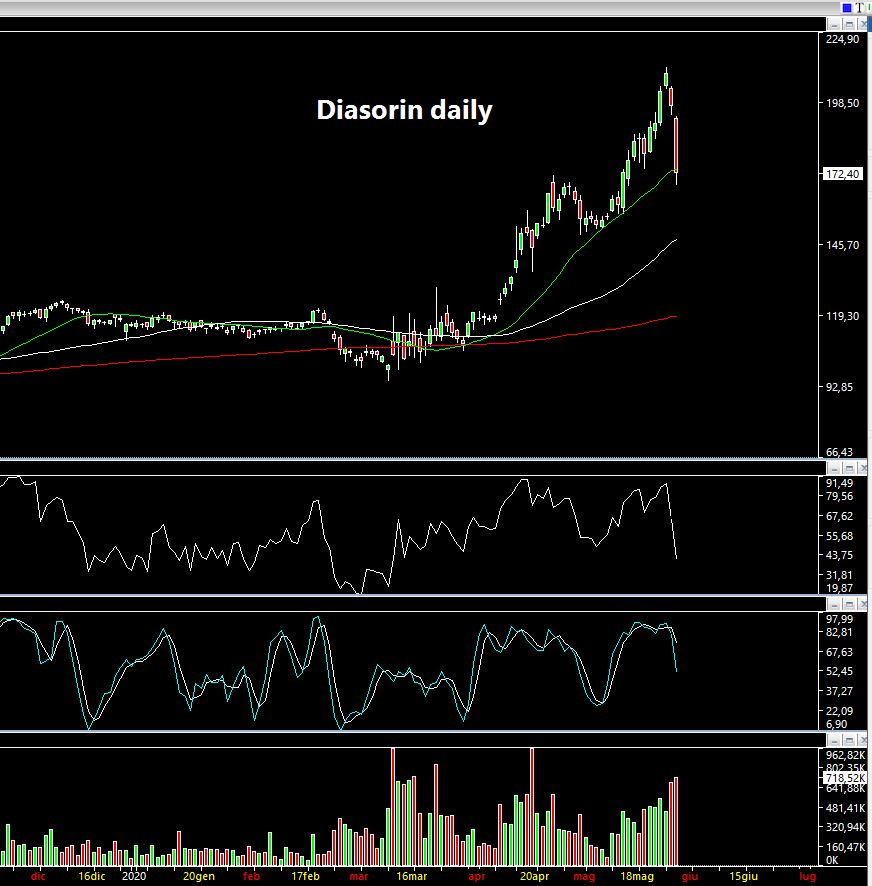872x886 pixels.
Task: Click the 'giu' date label
Action: click(x=689, y=876)
